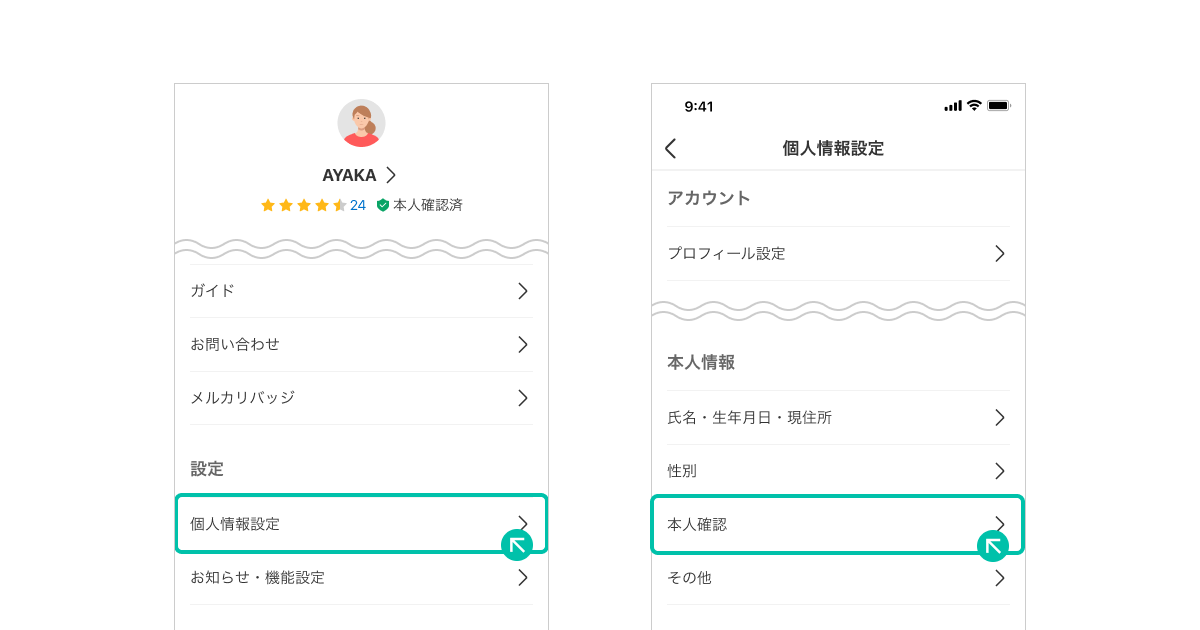Select the highlighted 本人確認 row

(x=838, y=524)
